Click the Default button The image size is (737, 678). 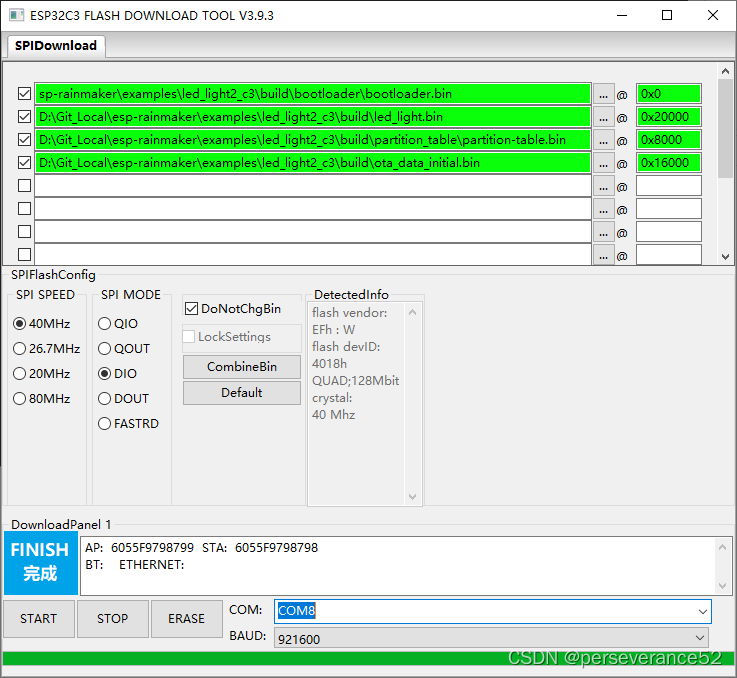point(242,393)
